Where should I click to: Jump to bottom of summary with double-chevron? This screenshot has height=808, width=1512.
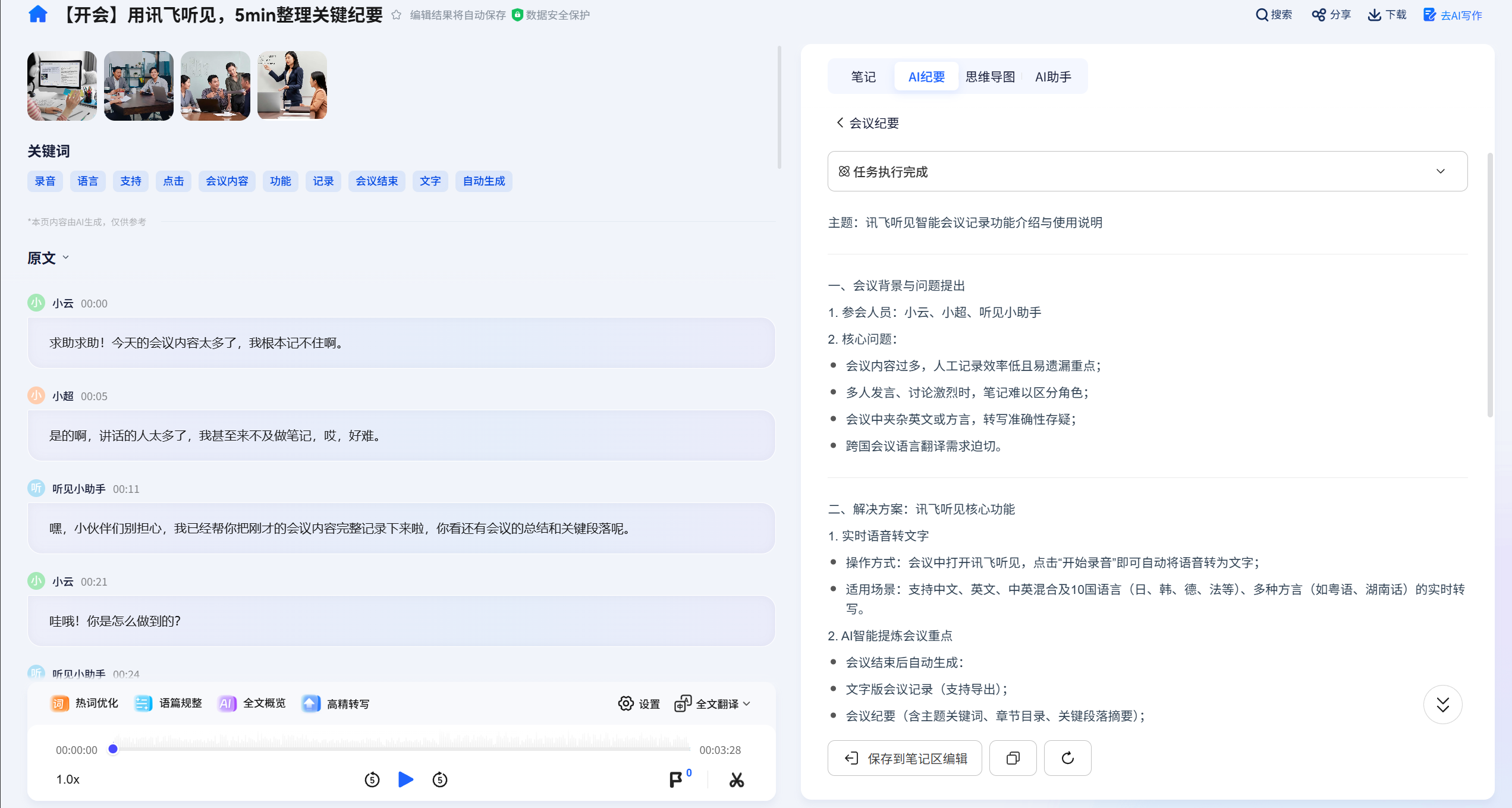(x=1443, y=705)
